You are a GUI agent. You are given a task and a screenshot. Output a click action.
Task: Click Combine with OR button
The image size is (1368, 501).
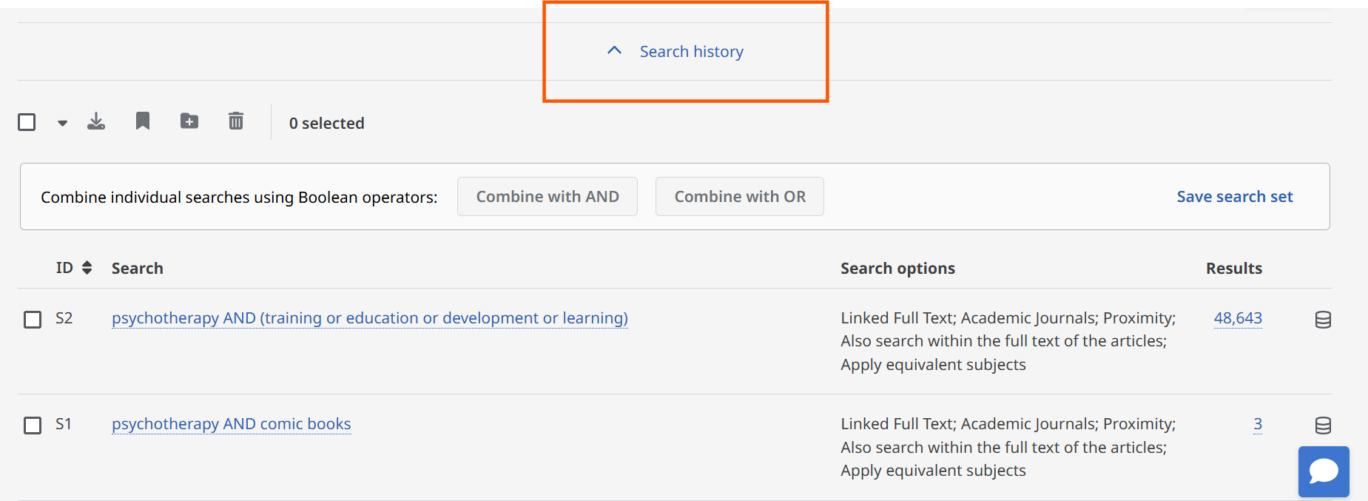coord(740,196)
